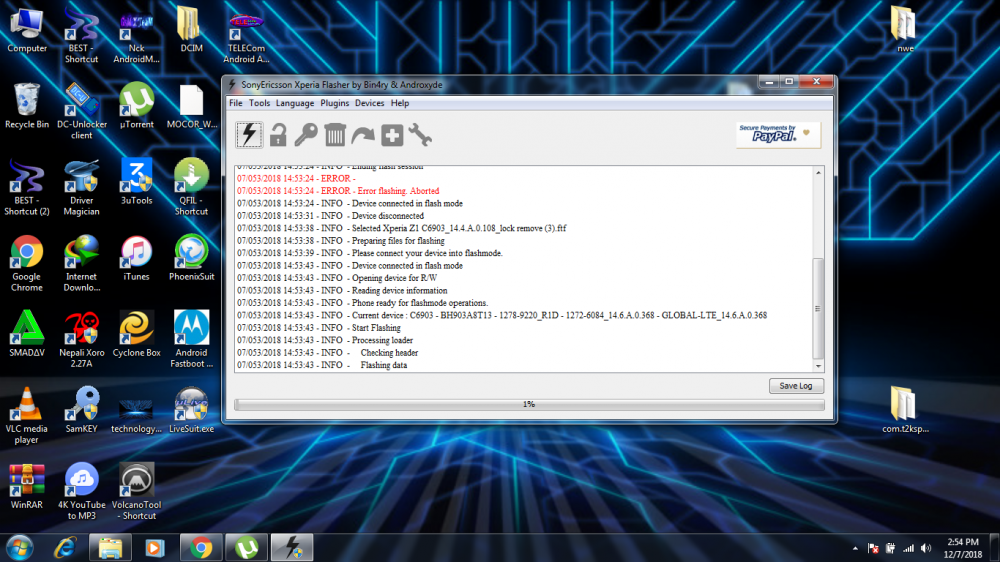Click the Flash device lightning icon
The height and width of the screenshot is (562, 1000).
click(x=249, y=135)
